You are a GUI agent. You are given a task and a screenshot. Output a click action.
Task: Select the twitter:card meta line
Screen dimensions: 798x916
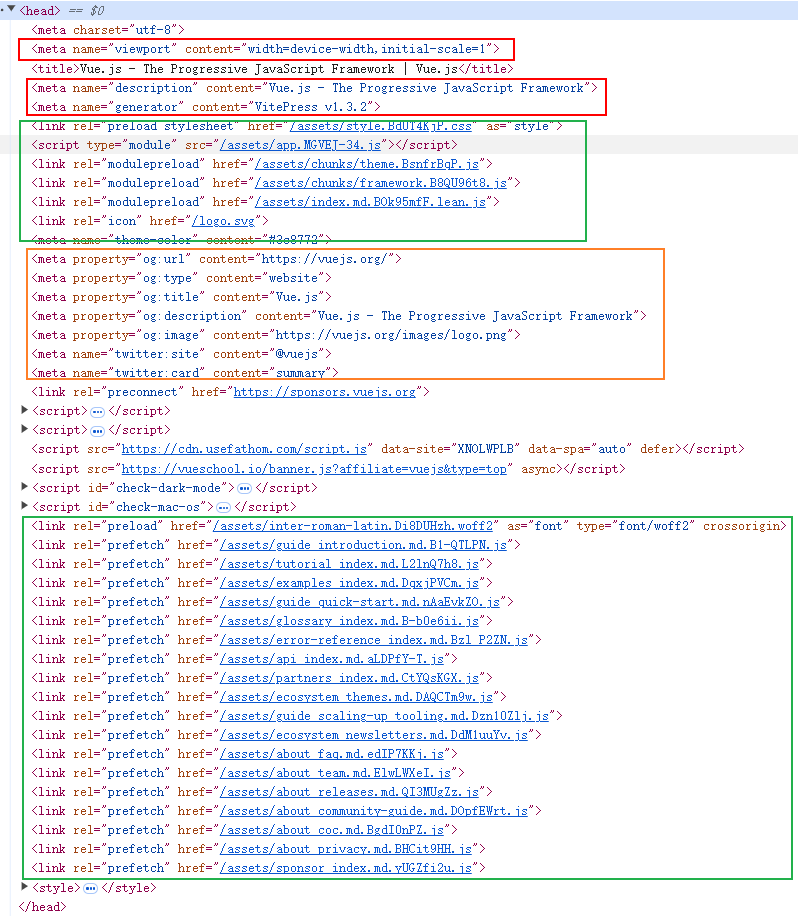185,373
